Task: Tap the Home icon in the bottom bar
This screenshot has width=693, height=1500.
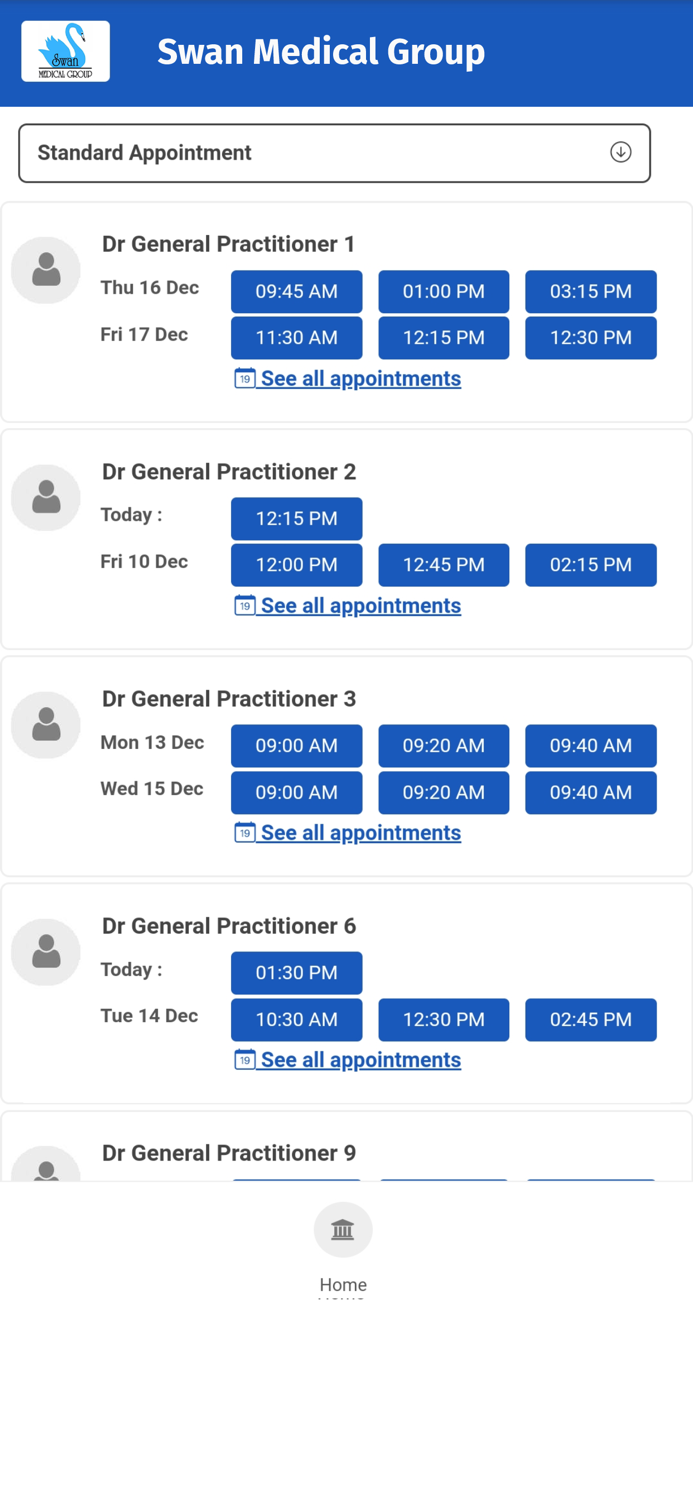Action: pyautogui.click(x=343, y=1229)
